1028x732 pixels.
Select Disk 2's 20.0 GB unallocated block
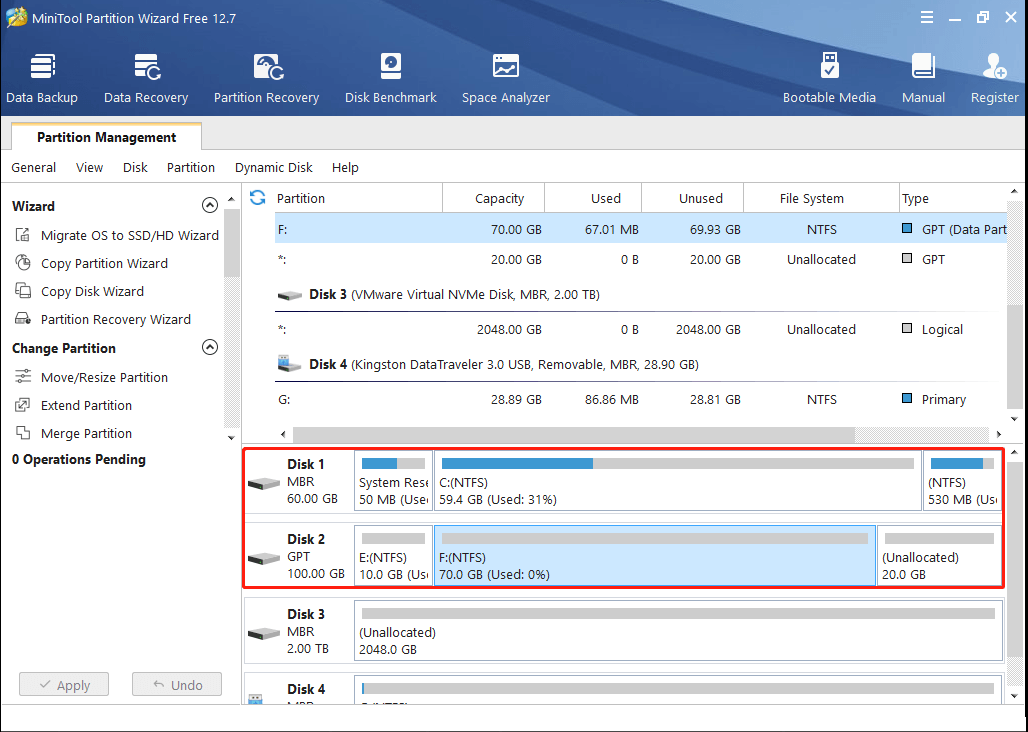[x=939, y=556]
